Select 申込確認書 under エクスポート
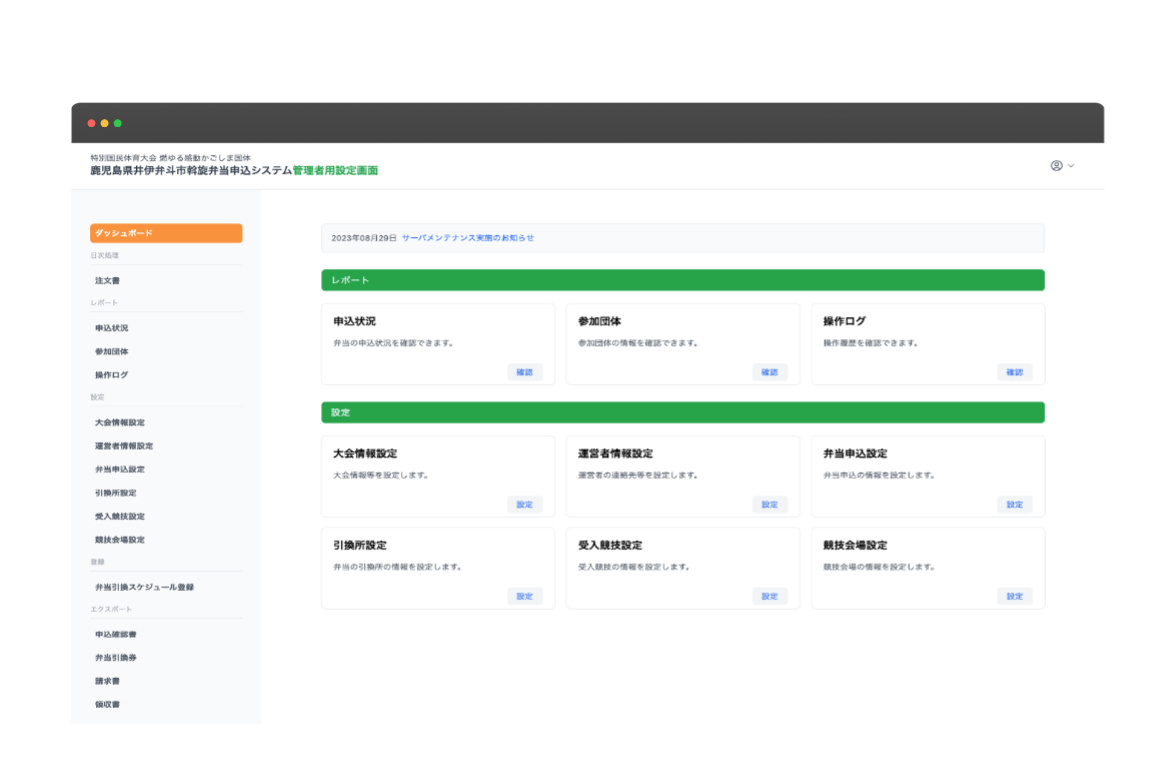Viewport: 1175px width, 783px height. [114, 634]
